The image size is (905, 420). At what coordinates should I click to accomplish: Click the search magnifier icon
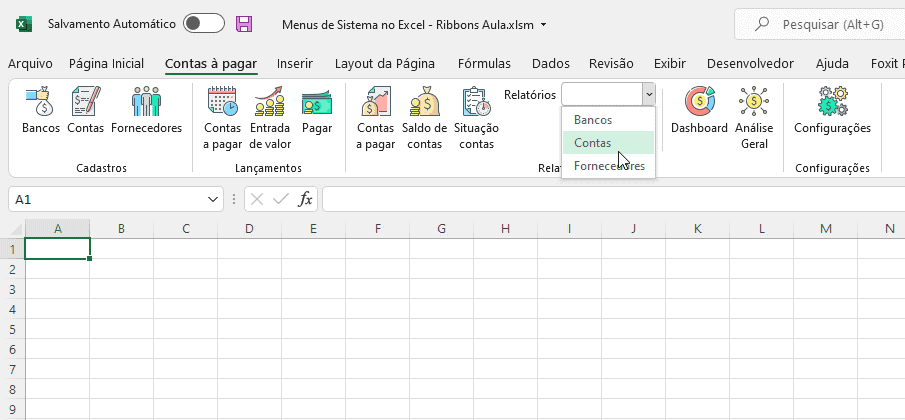762,24
